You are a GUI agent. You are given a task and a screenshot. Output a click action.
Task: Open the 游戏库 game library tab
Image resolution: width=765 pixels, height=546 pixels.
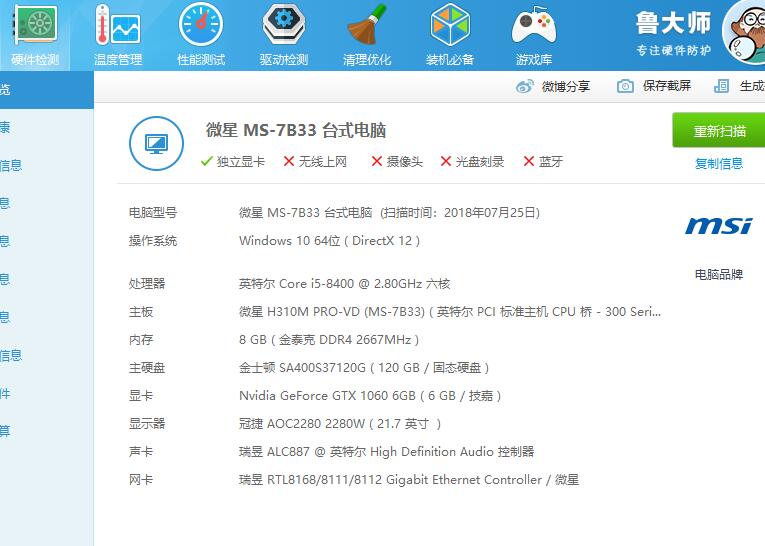534,35
